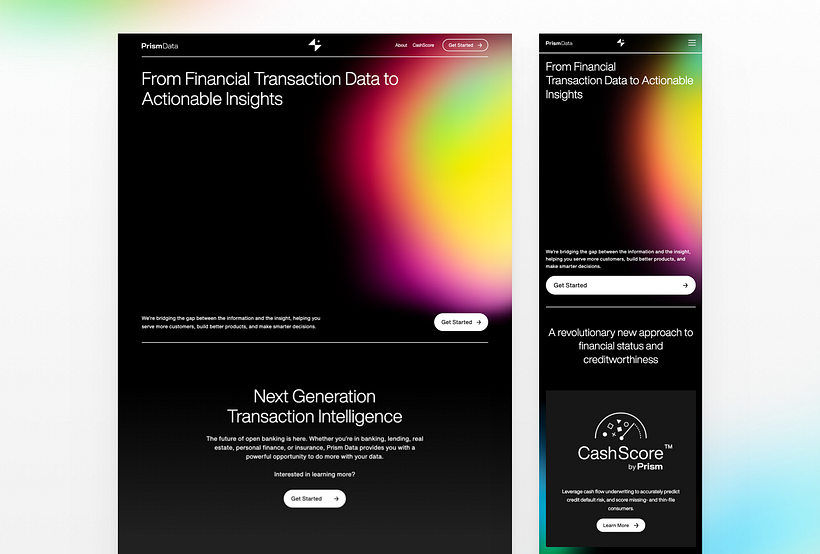
Task: Select desktop 'Next Generation Transaction Intelligence' heading
Action: [315, 406]
